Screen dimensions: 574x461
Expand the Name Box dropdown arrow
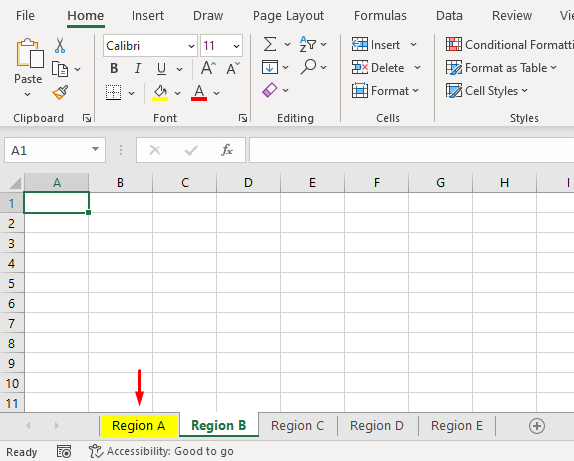96,149
